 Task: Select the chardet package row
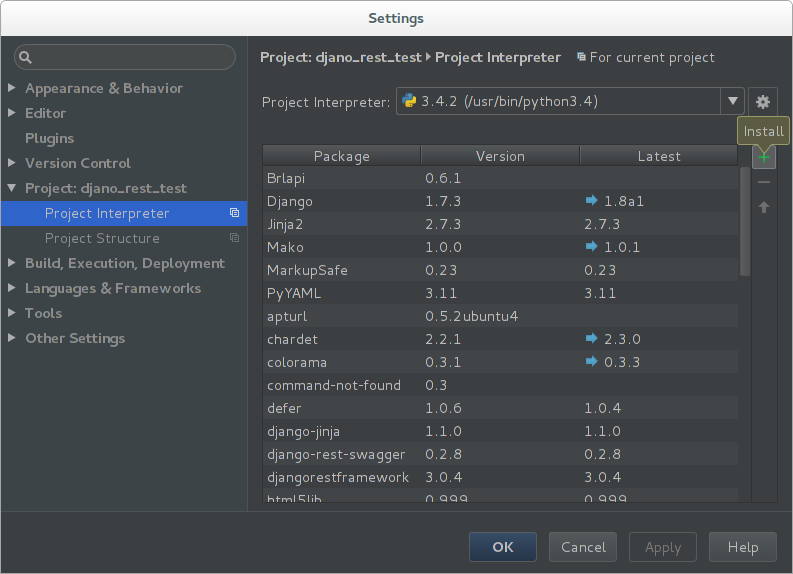coord(500,339)
